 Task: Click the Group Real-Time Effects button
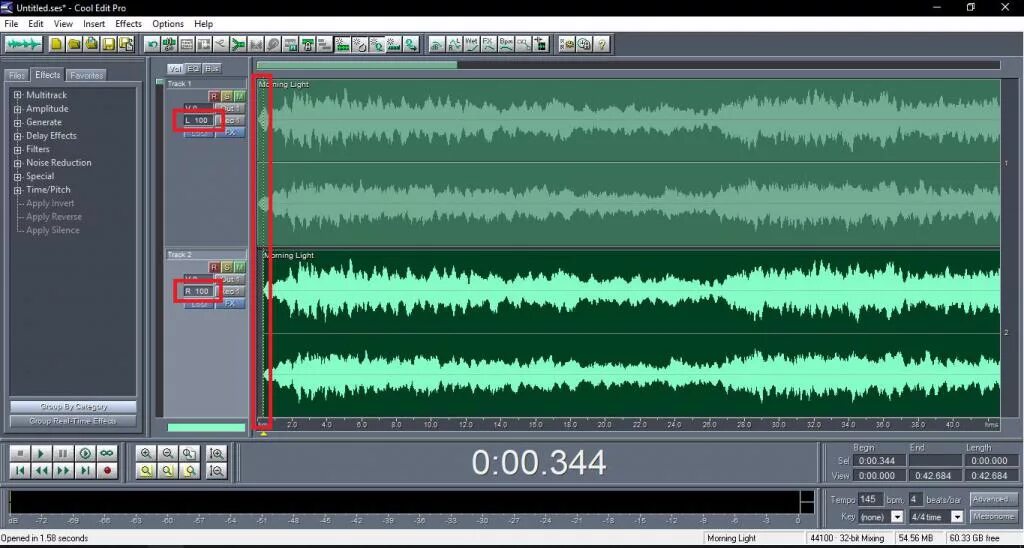[73, 421]
